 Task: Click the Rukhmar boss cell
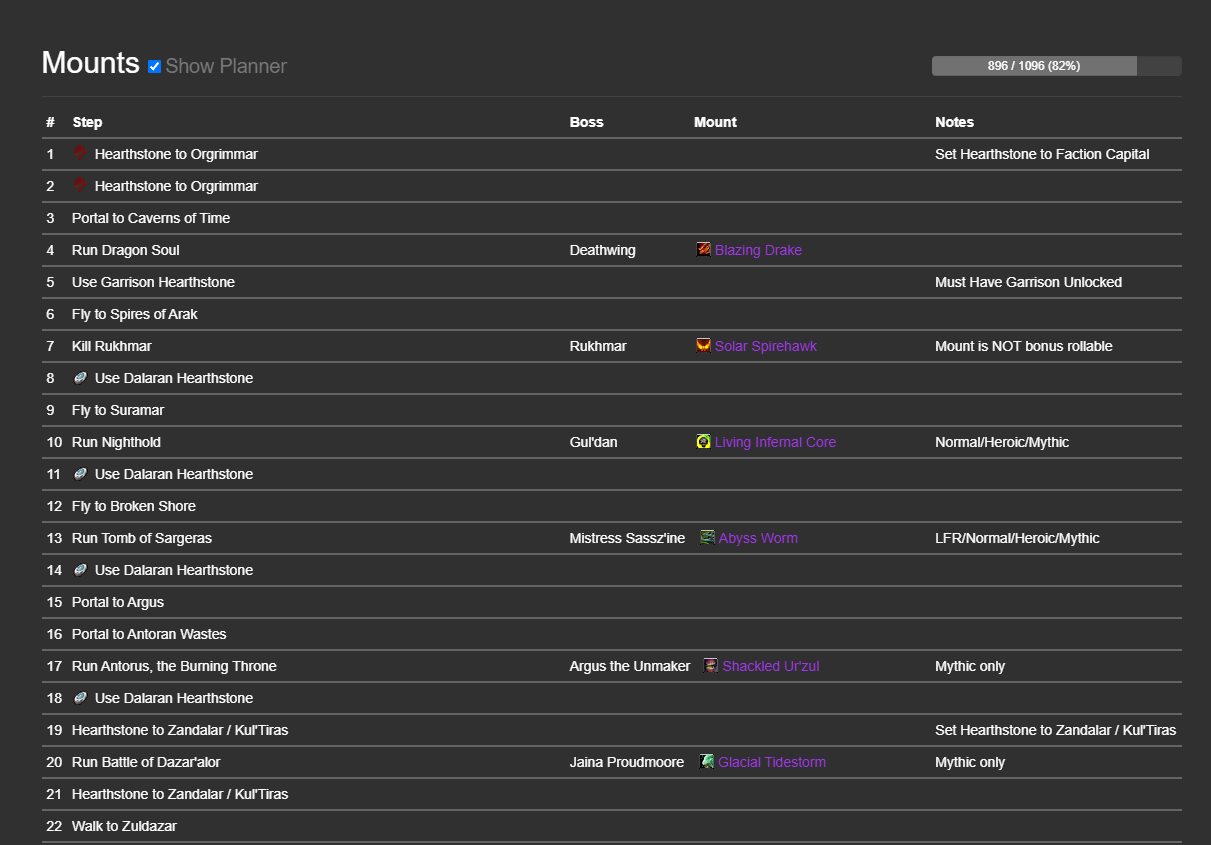(x=598, y=346)
